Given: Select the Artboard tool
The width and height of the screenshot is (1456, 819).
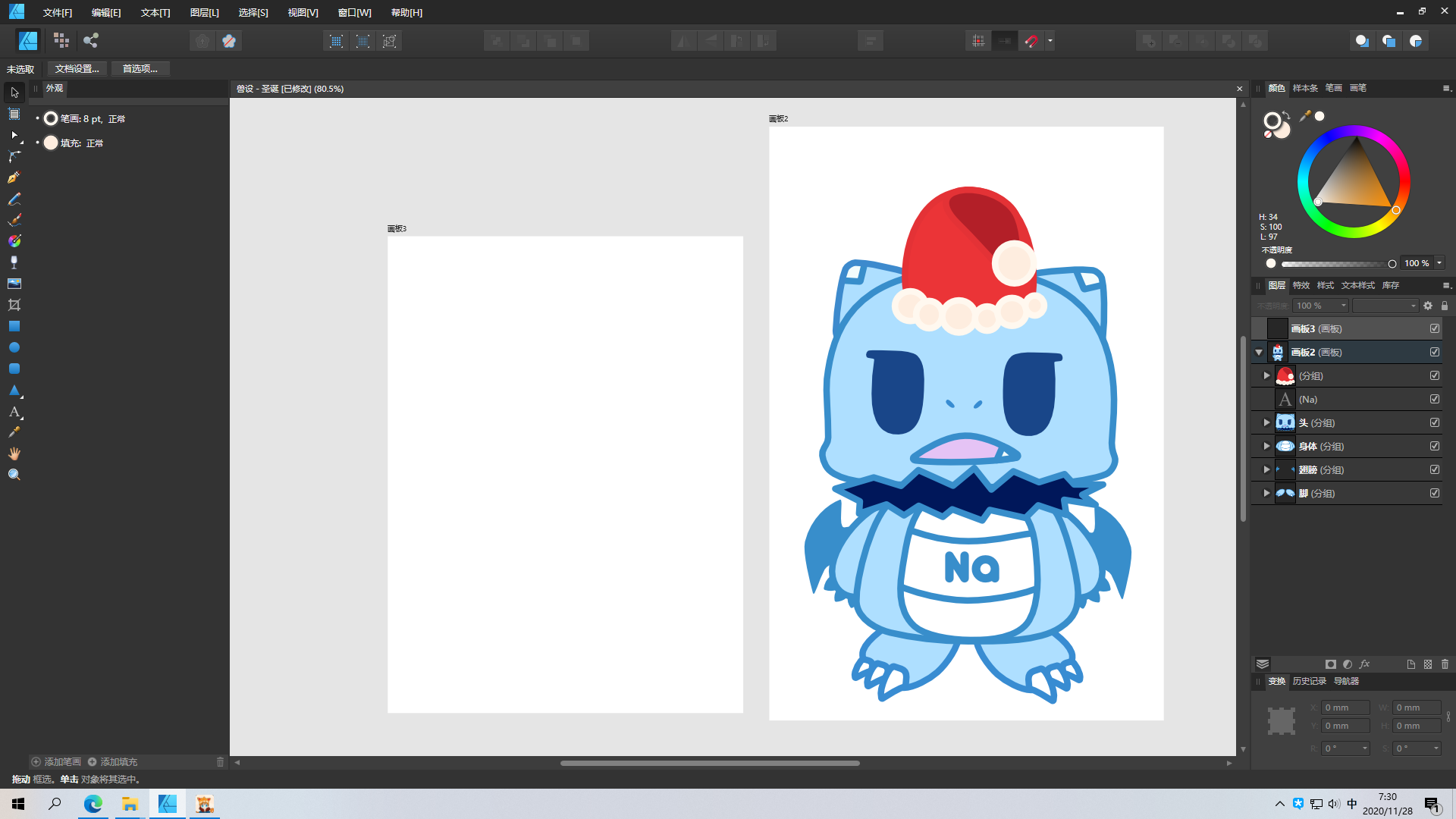Looking at the screenshot, I should [14, 114].
